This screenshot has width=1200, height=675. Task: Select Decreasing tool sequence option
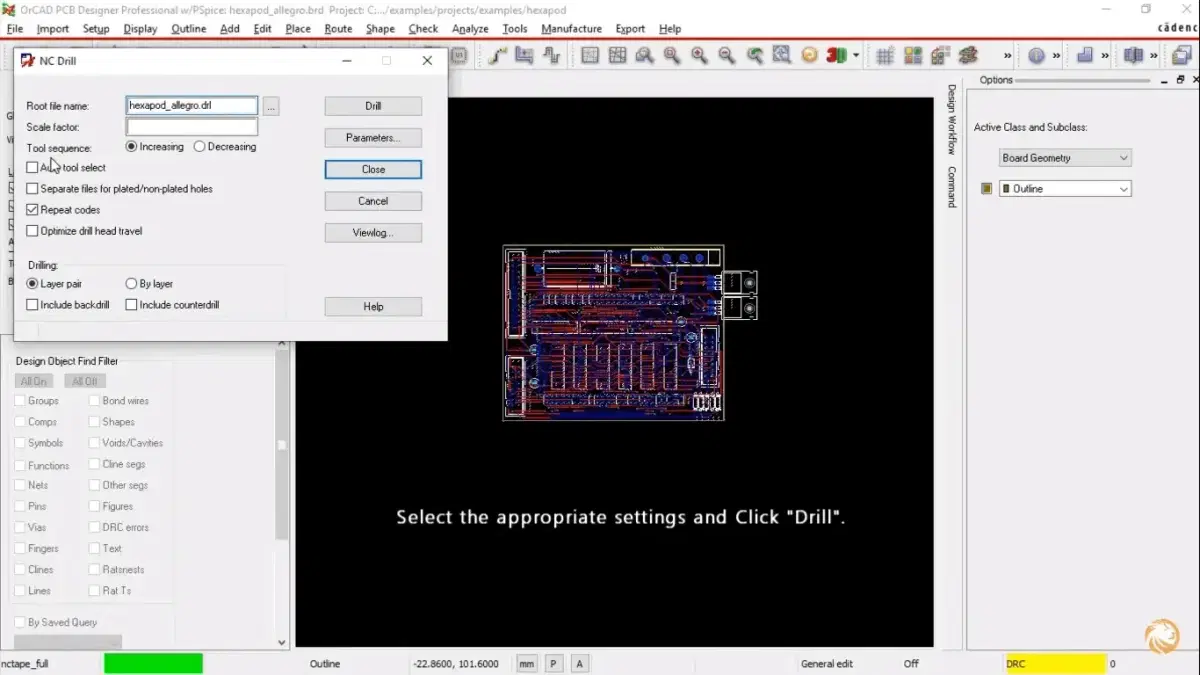[x=200, y=147]
